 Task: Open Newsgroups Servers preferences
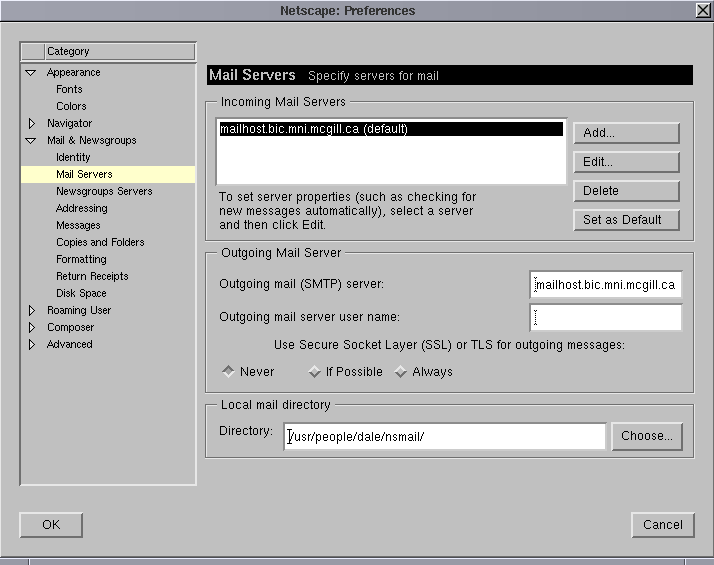(x=104, y=191)
